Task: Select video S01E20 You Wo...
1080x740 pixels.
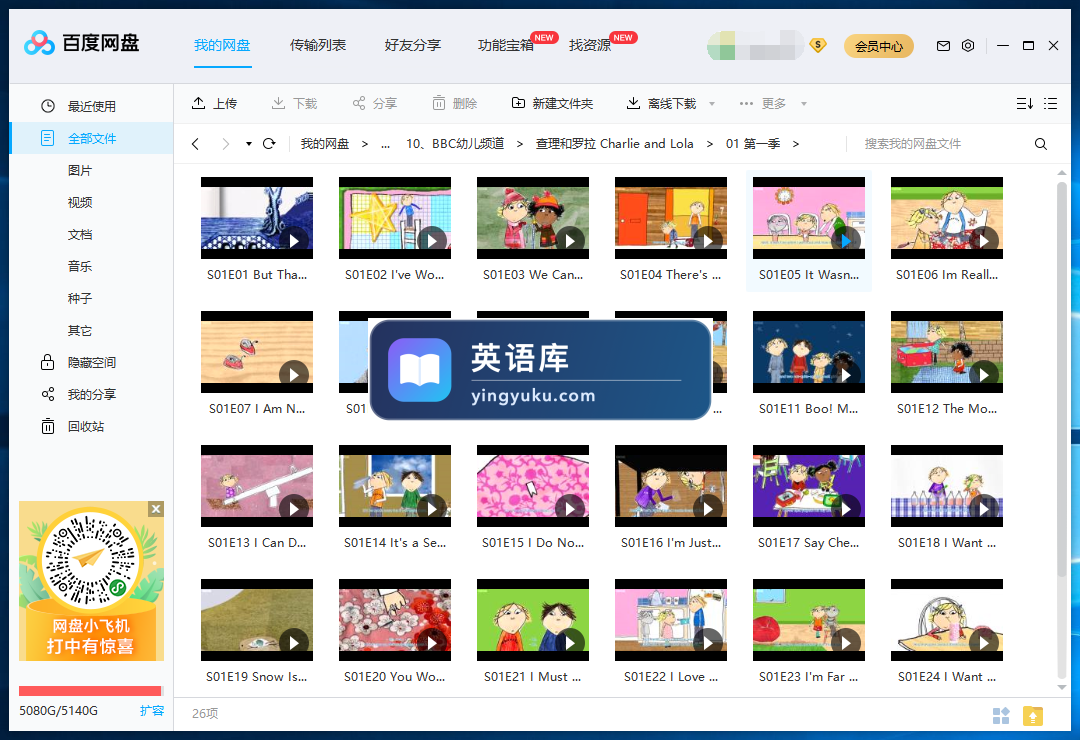Action: [x=395, y=632]
